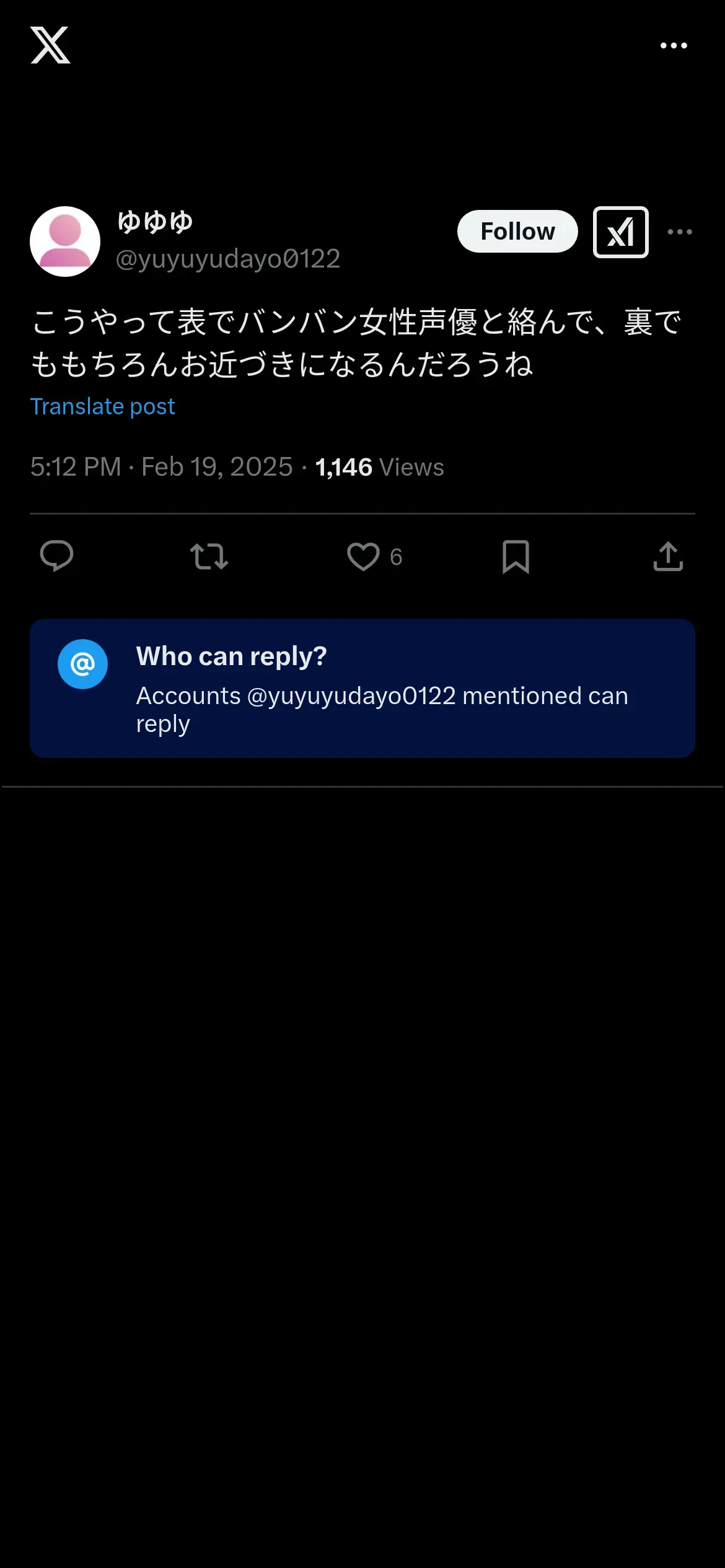
Task: Open Grok explain for this post
Action: pyautogui.click(x=620, y=232)
